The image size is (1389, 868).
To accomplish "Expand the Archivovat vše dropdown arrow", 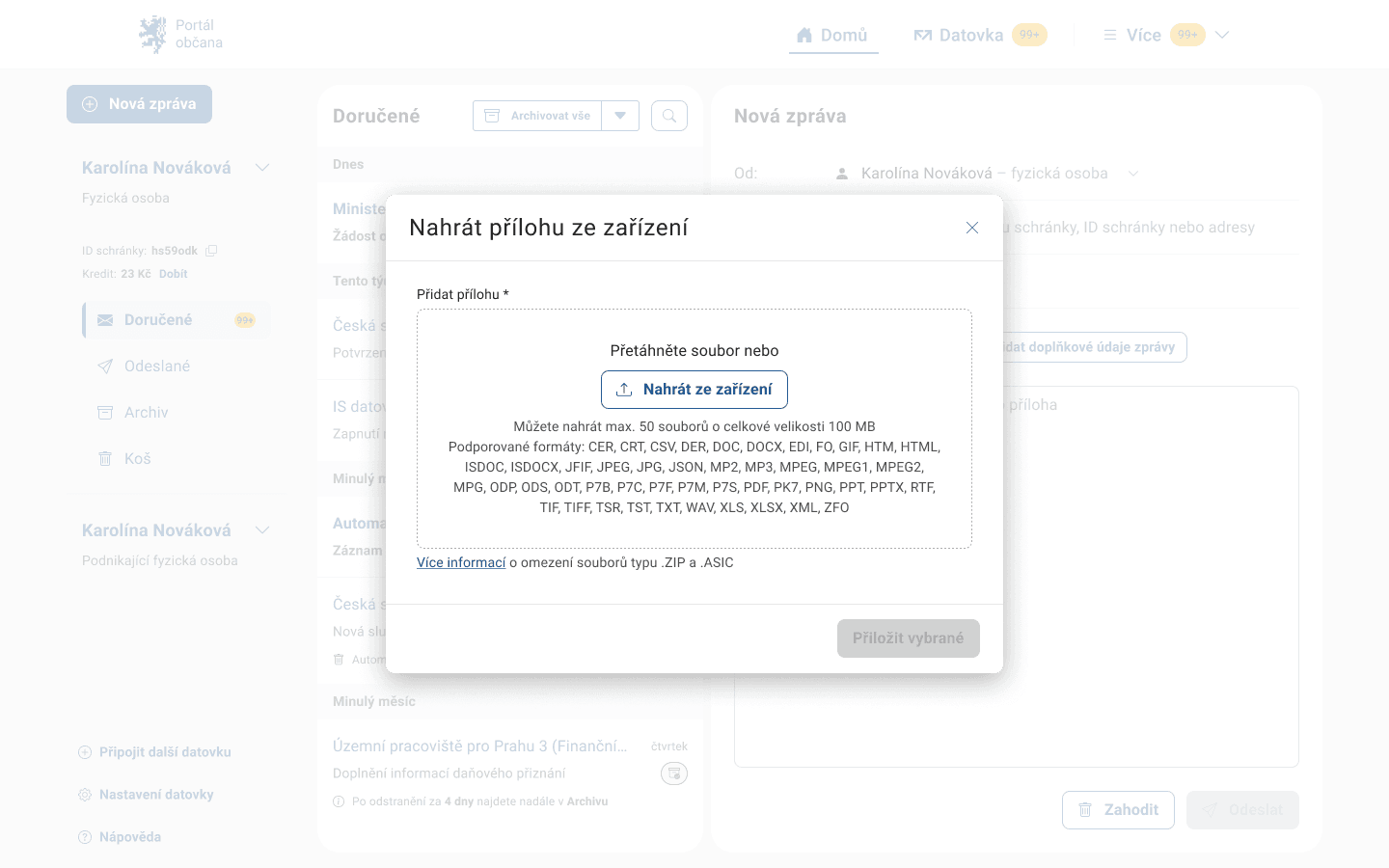I will [x=620, y=116].
